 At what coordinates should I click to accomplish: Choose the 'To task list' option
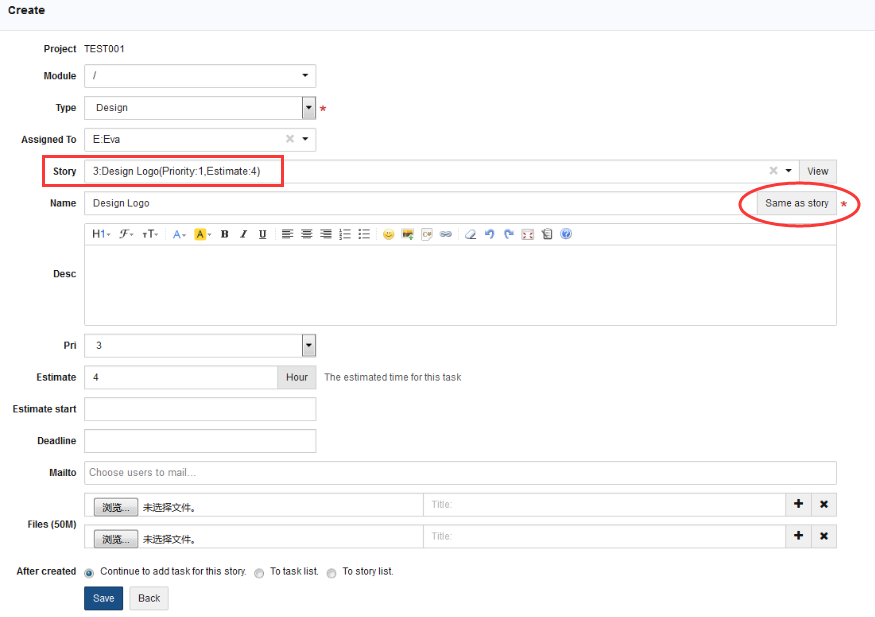click(259, 573)
